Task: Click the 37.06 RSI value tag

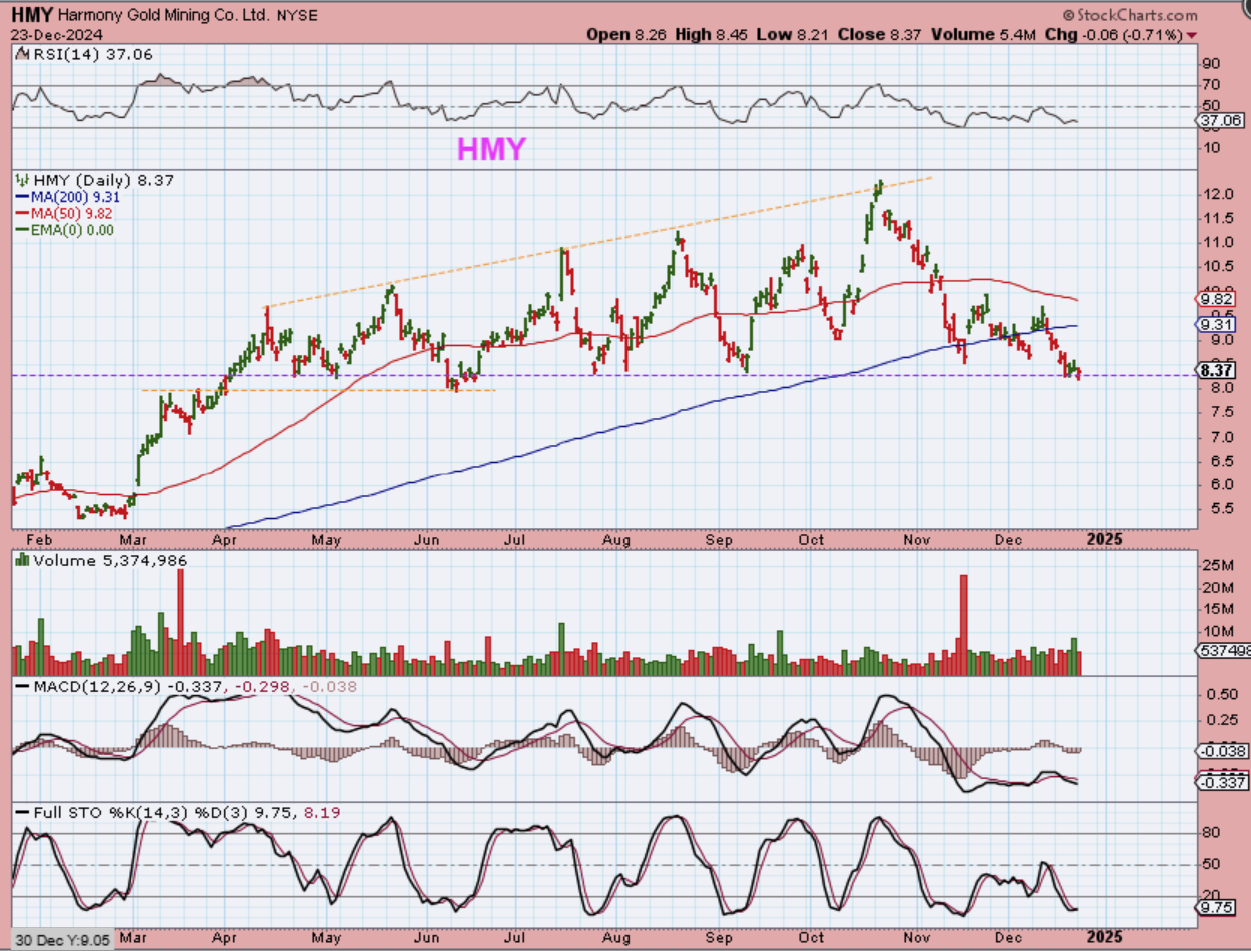Action: (1221, 120)
